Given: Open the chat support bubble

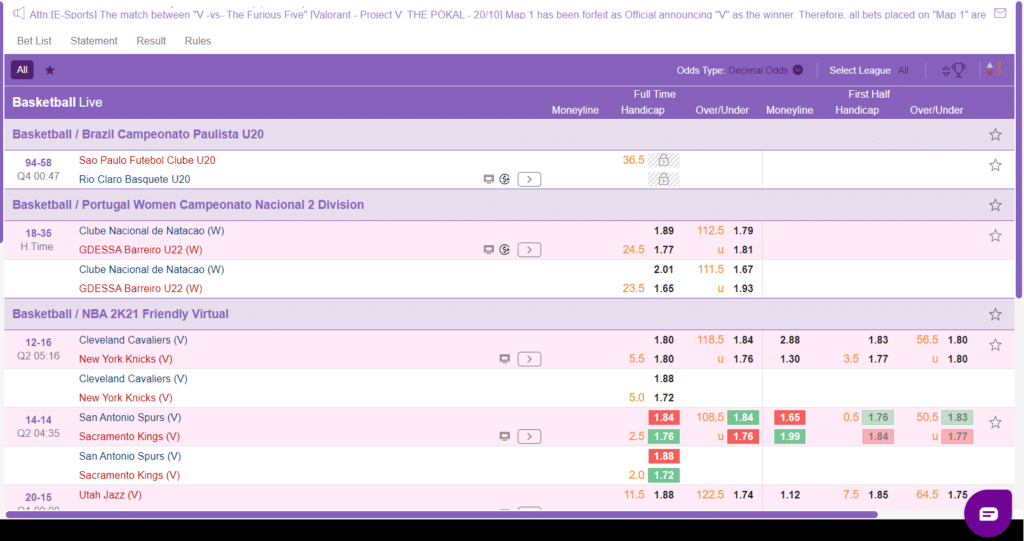Looking at the screenshot, I should click(988, 514).
